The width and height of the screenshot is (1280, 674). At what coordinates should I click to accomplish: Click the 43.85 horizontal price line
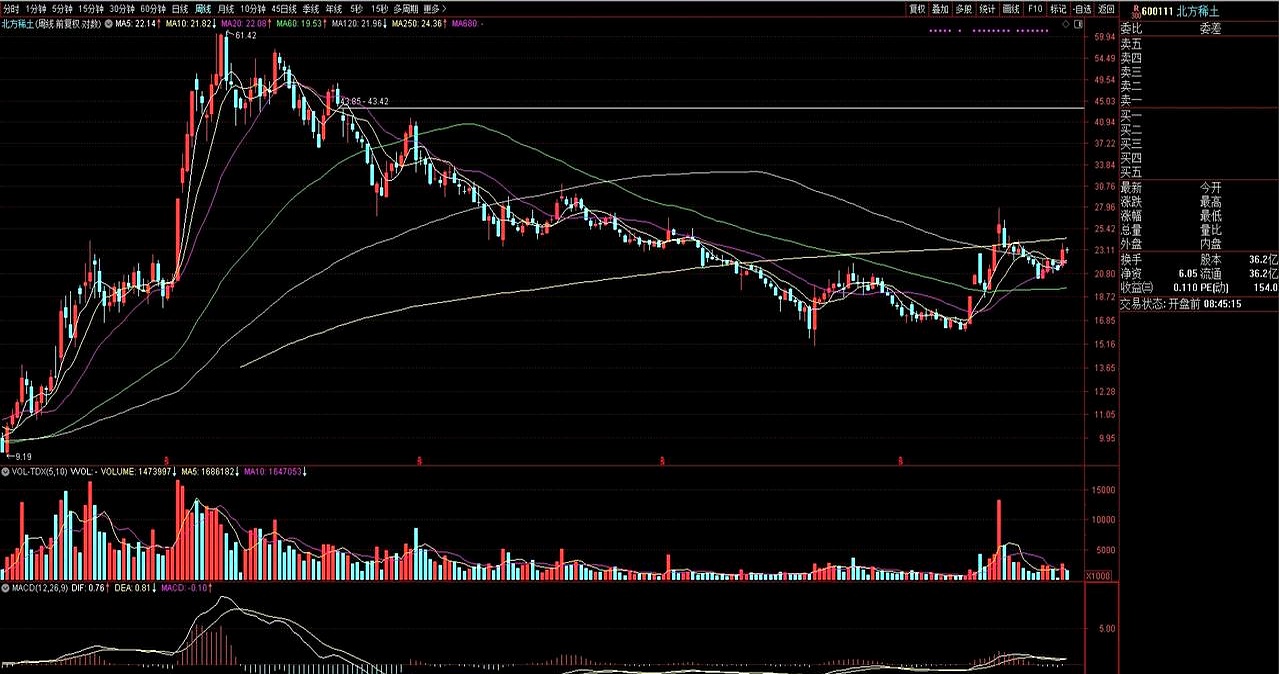tap(700, 107)
